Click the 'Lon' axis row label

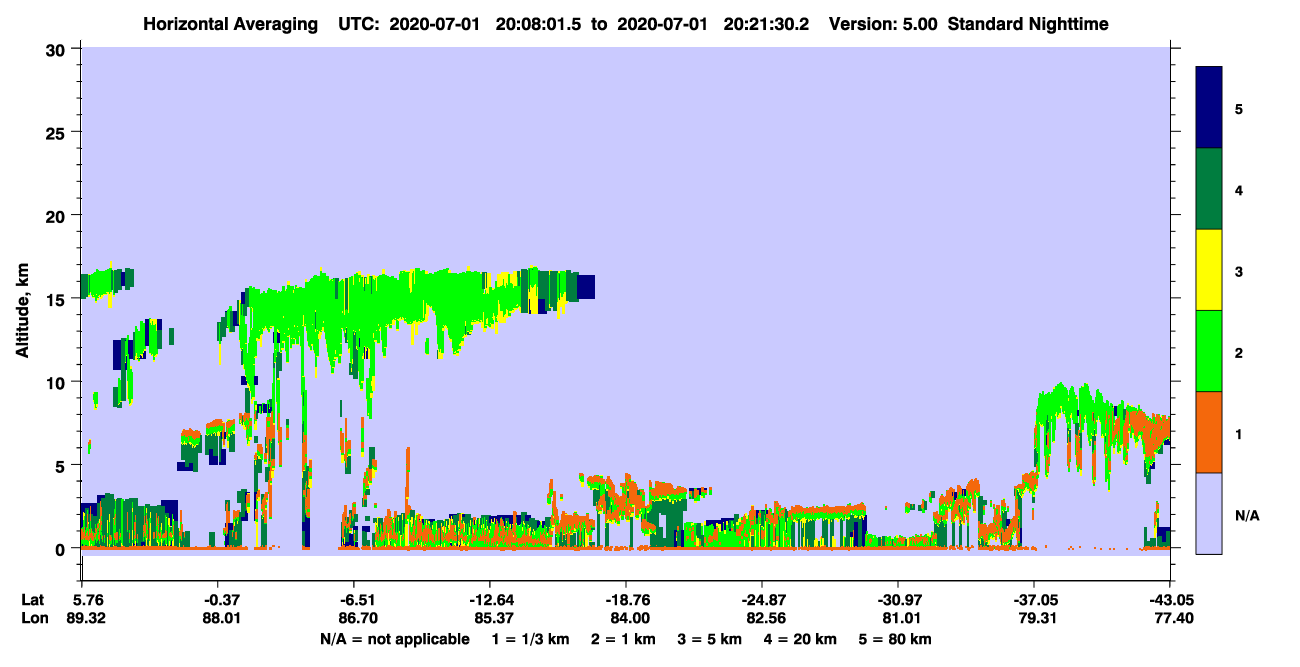click(x=33, y=618)
